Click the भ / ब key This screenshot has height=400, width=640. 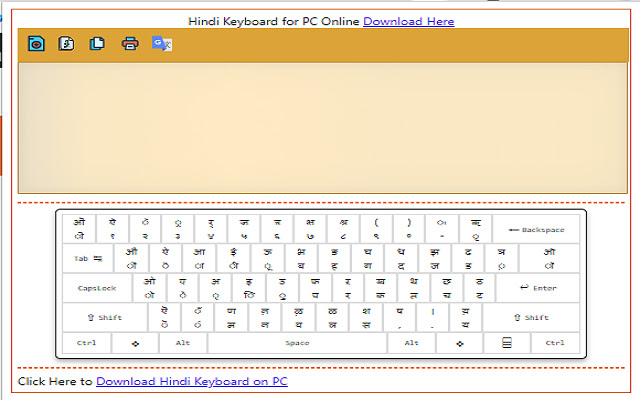tap(301, 258)
